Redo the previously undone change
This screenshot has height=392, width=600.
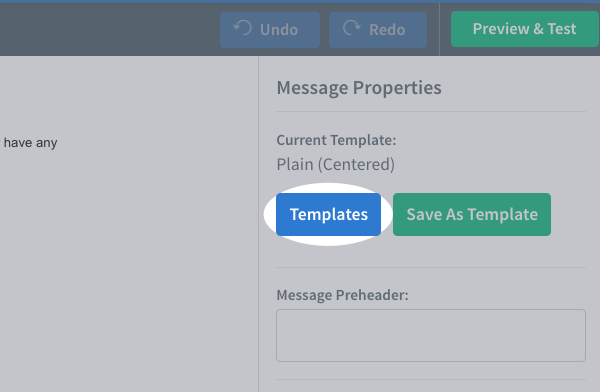pos(378,30)
